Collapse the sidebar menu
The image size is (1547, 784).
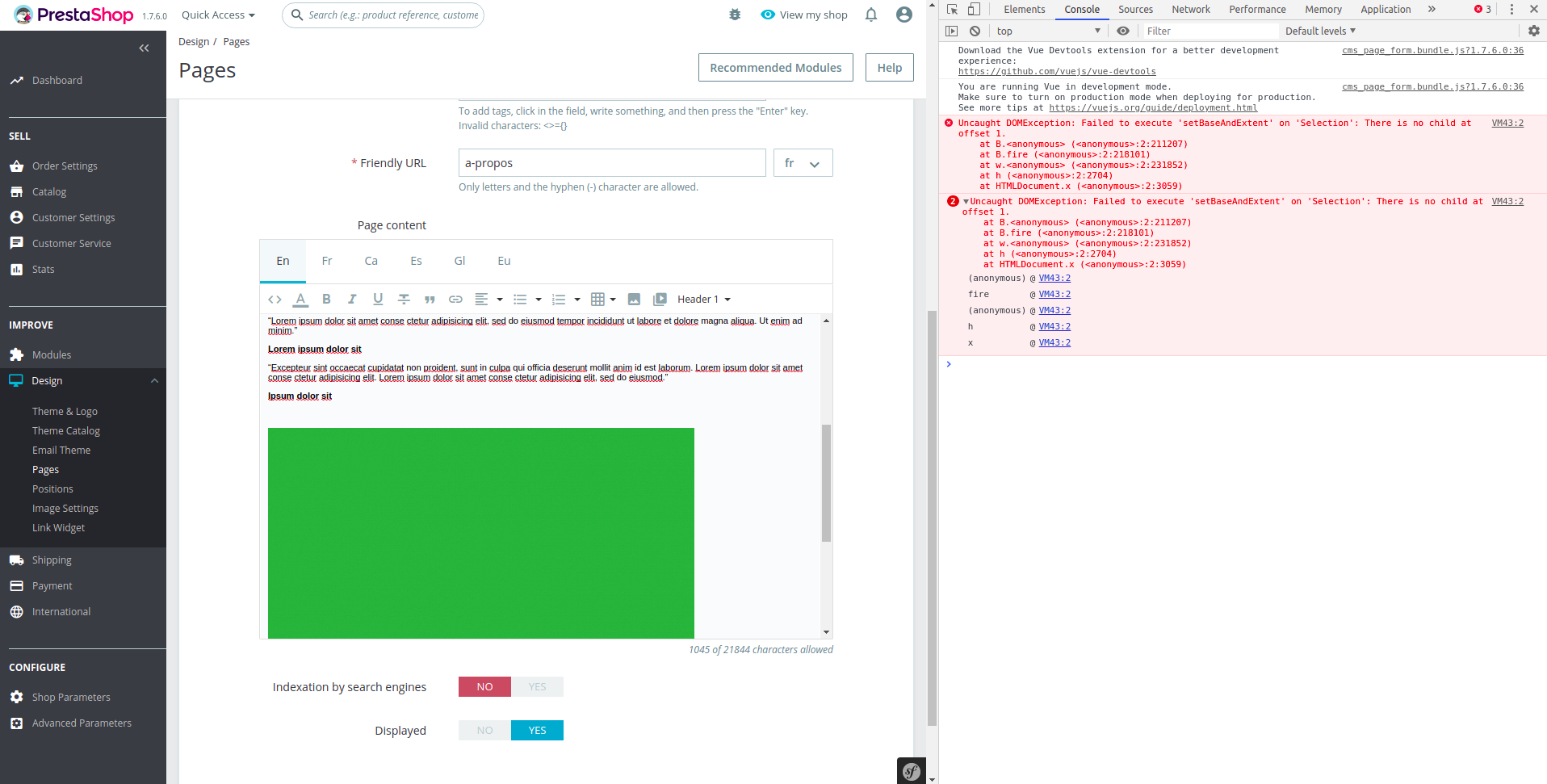pyautogui.click(x=144, y=48)
